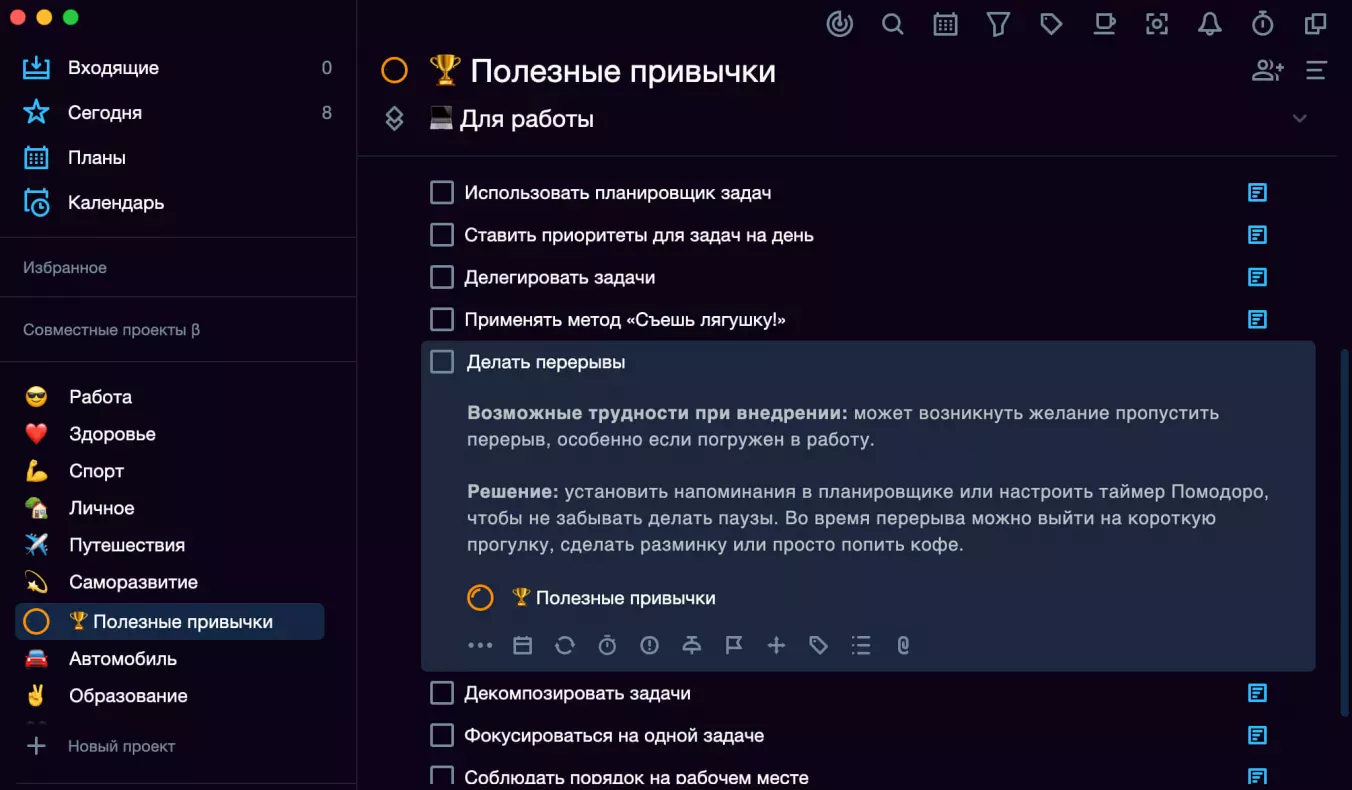Open note icon for «Декомпозировать задачи»
Viewport: 1352px width, 790px height.
pyautogui.click(x=1258, y=693)
